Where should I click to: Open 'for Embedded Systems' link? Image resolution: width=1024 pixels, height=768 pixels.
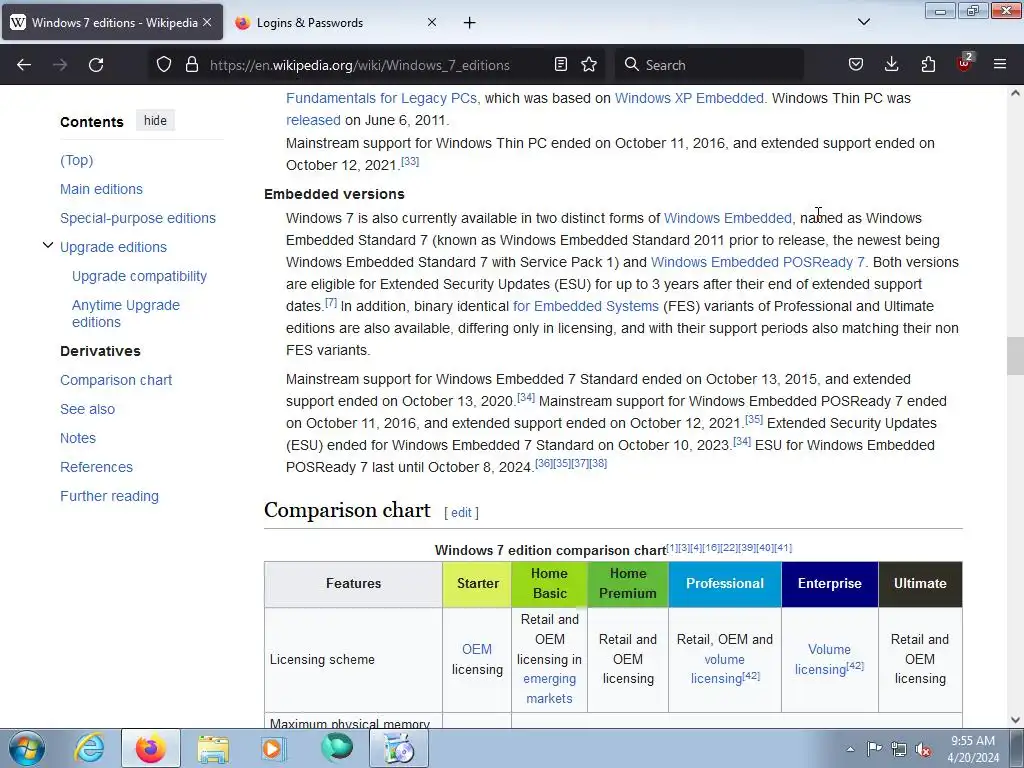click(x=586, y=306)
